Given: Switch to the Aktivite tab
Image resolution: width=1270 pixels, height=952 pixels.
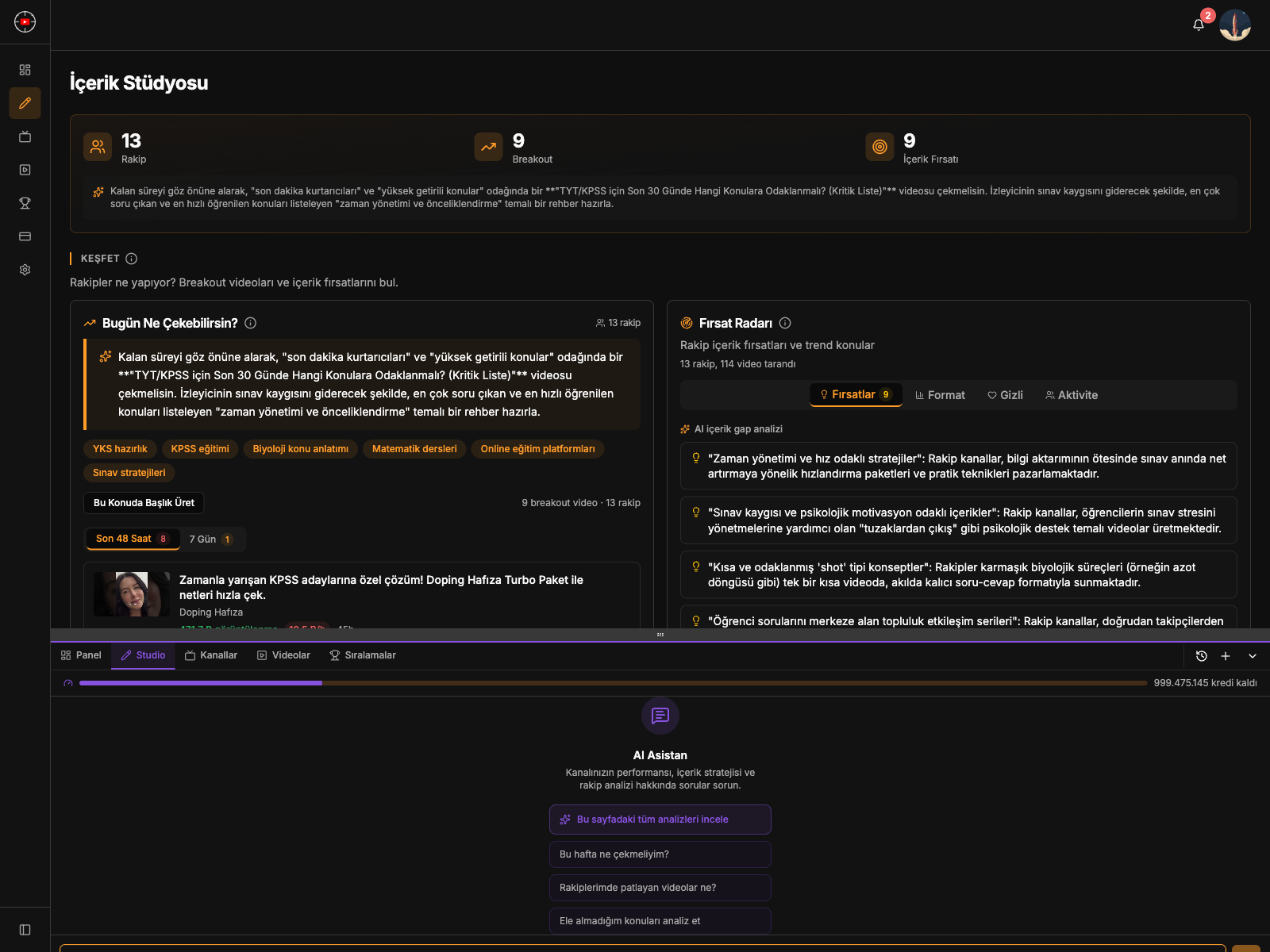Looking at the screenshot, I should click(x=1072, y=395).
